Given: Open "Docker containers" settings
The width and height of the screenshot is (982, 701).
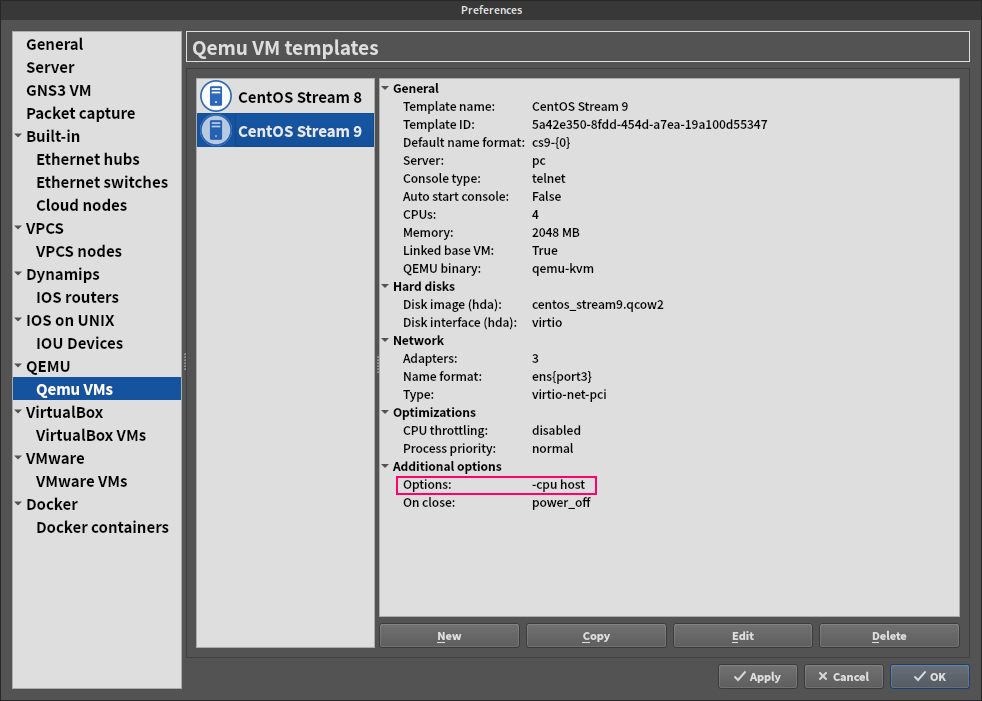Looking at the screenshot, I should (x=102, y=527).
